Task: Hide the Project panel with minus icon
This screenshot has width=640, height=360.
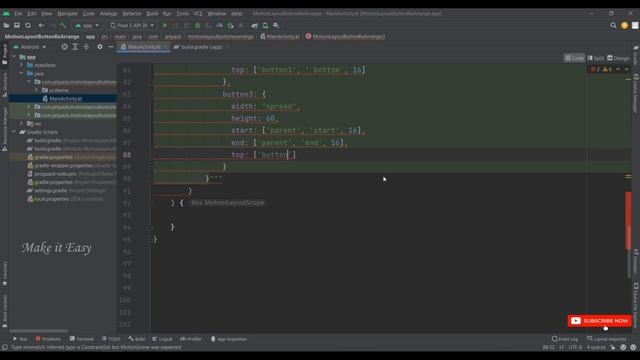Action: 111,47
